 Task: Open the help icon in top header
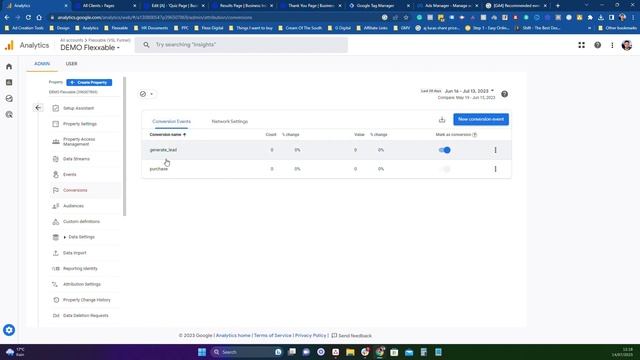click(598, 45)
